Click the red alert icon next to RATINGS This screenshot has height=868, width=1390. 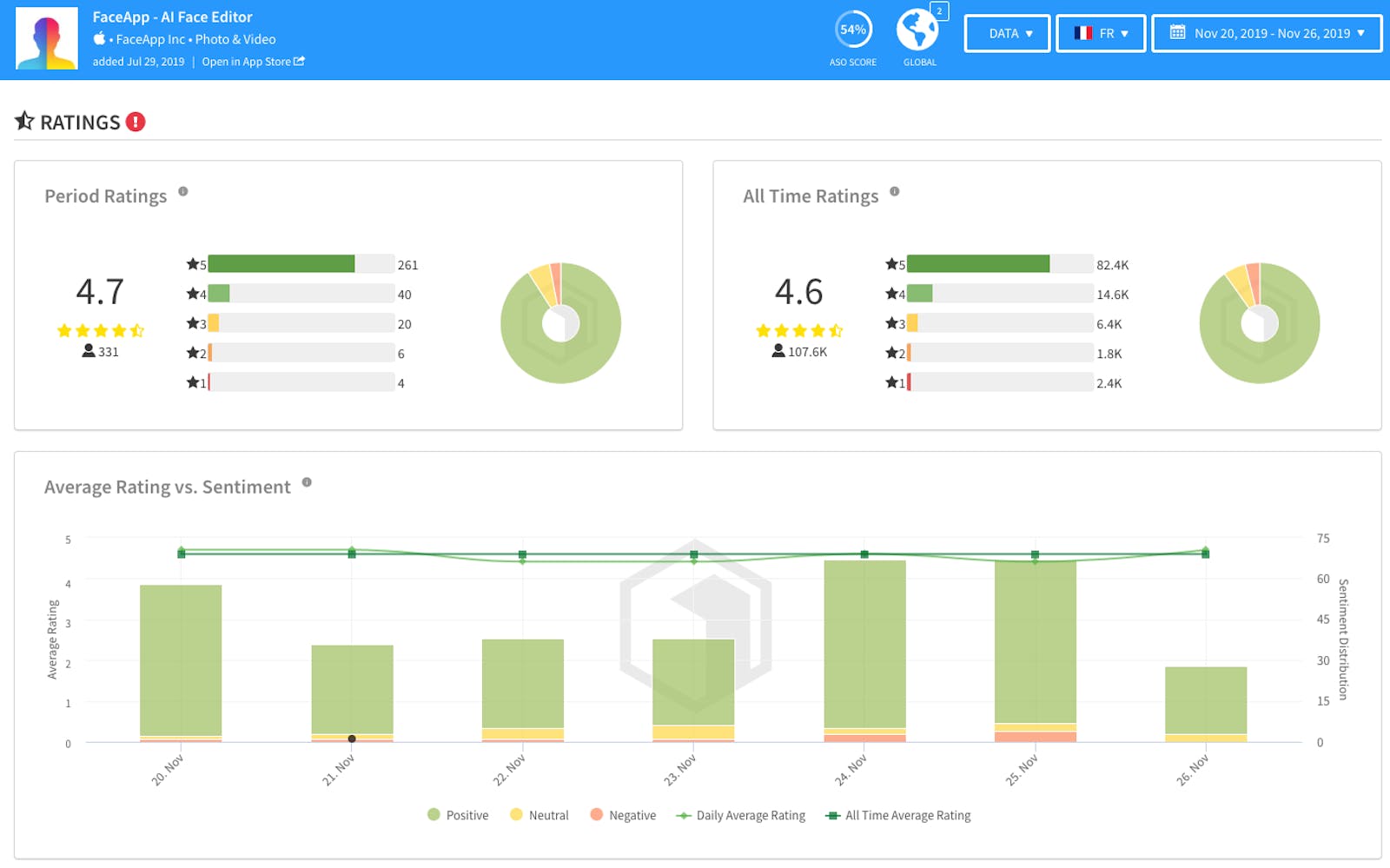(136, 122)
